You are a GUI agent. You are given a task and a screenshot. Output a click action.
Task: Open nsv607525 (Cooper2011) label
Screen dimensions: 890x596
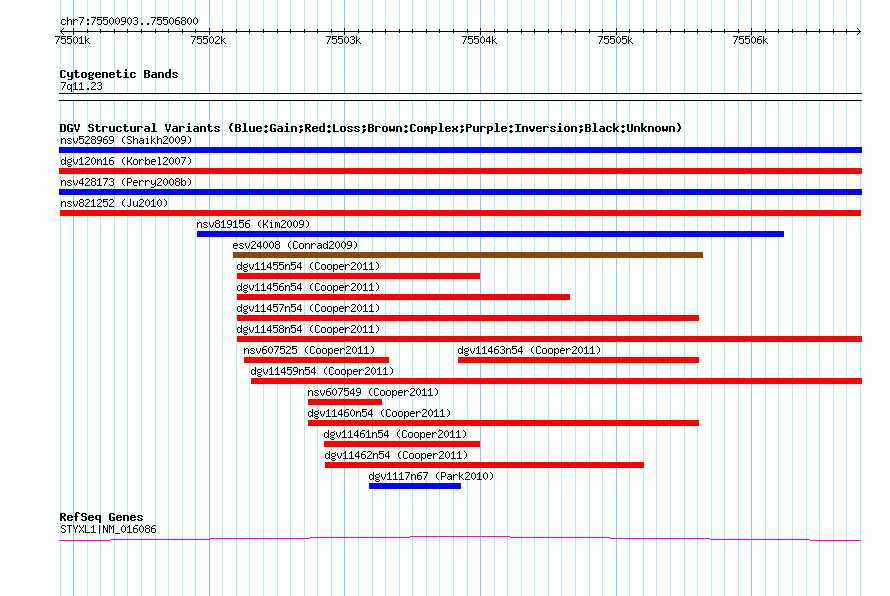click(x=309, y=350)
